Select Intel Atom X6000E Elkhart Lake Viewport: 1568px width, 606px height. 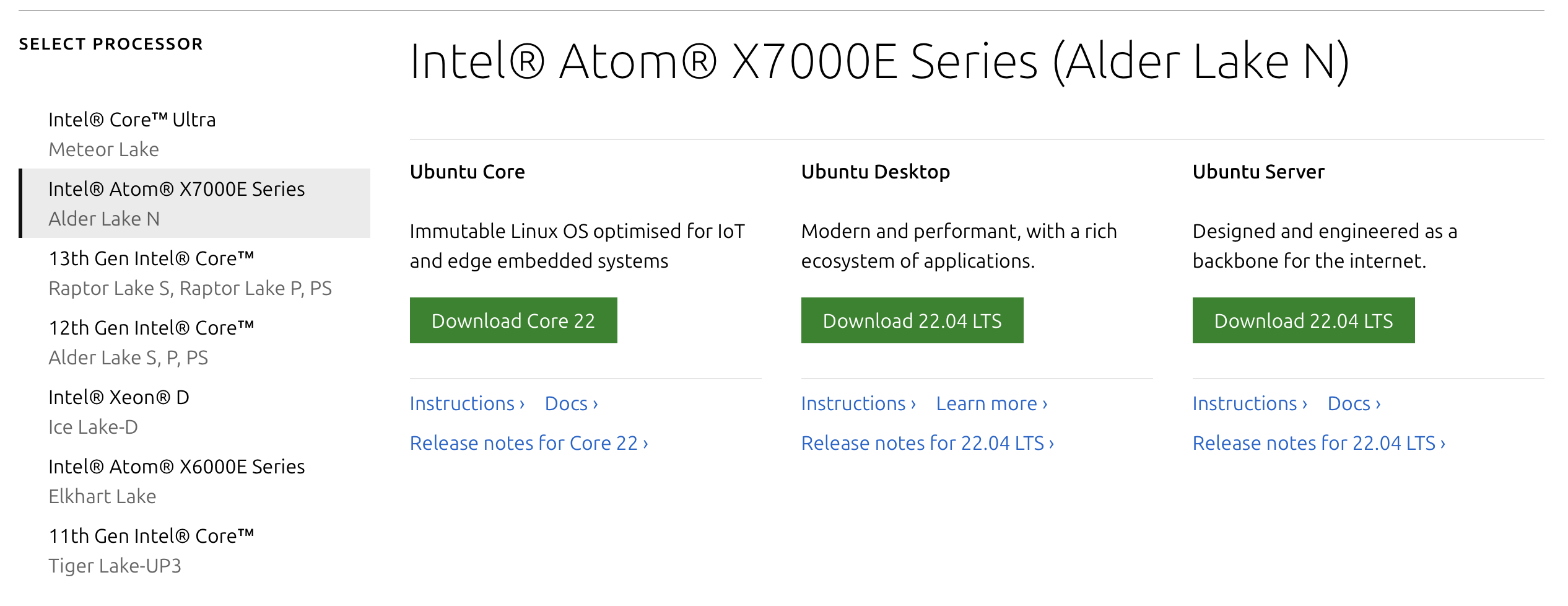click(x=176, y=481)
